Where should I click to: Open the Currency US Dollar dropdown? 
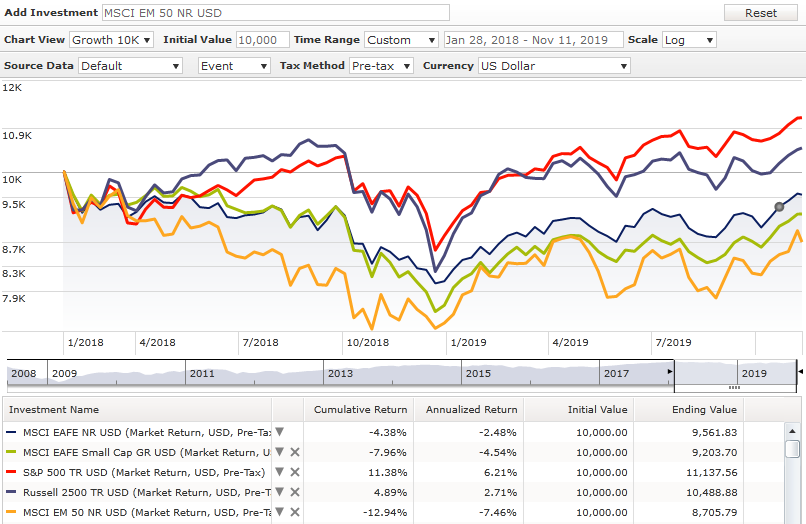pos(554,66)
